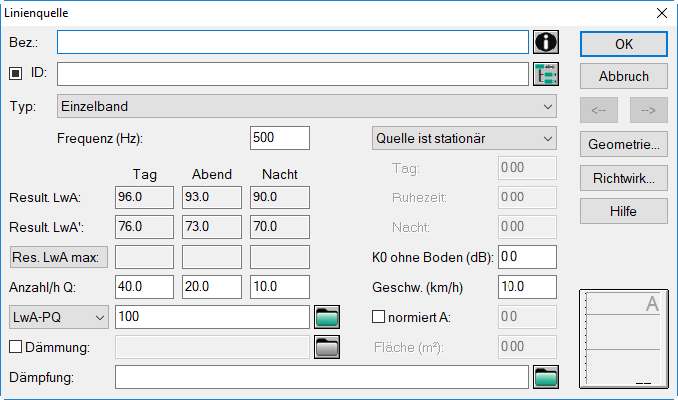Click Result. LwA' Nacht value 70.0

tap(280, 227)
